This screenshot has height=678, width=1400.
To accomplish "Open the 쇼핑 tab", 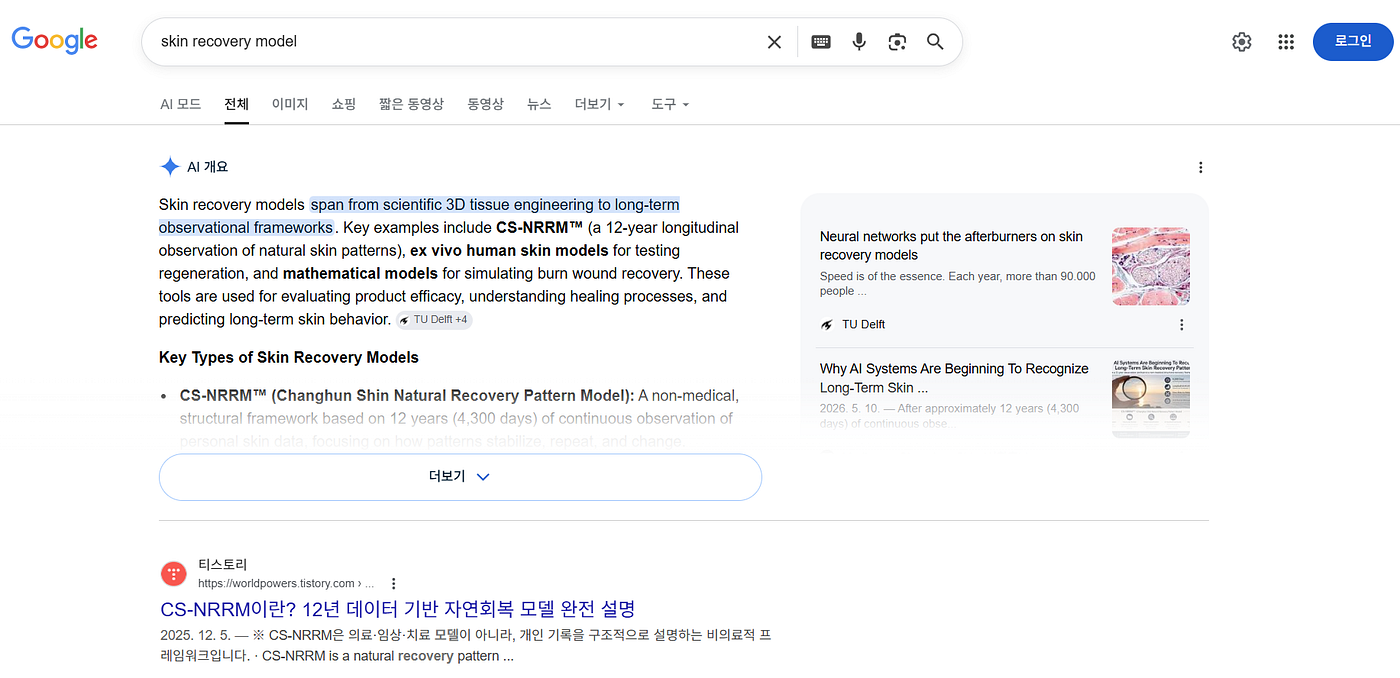I will point(343,104).
